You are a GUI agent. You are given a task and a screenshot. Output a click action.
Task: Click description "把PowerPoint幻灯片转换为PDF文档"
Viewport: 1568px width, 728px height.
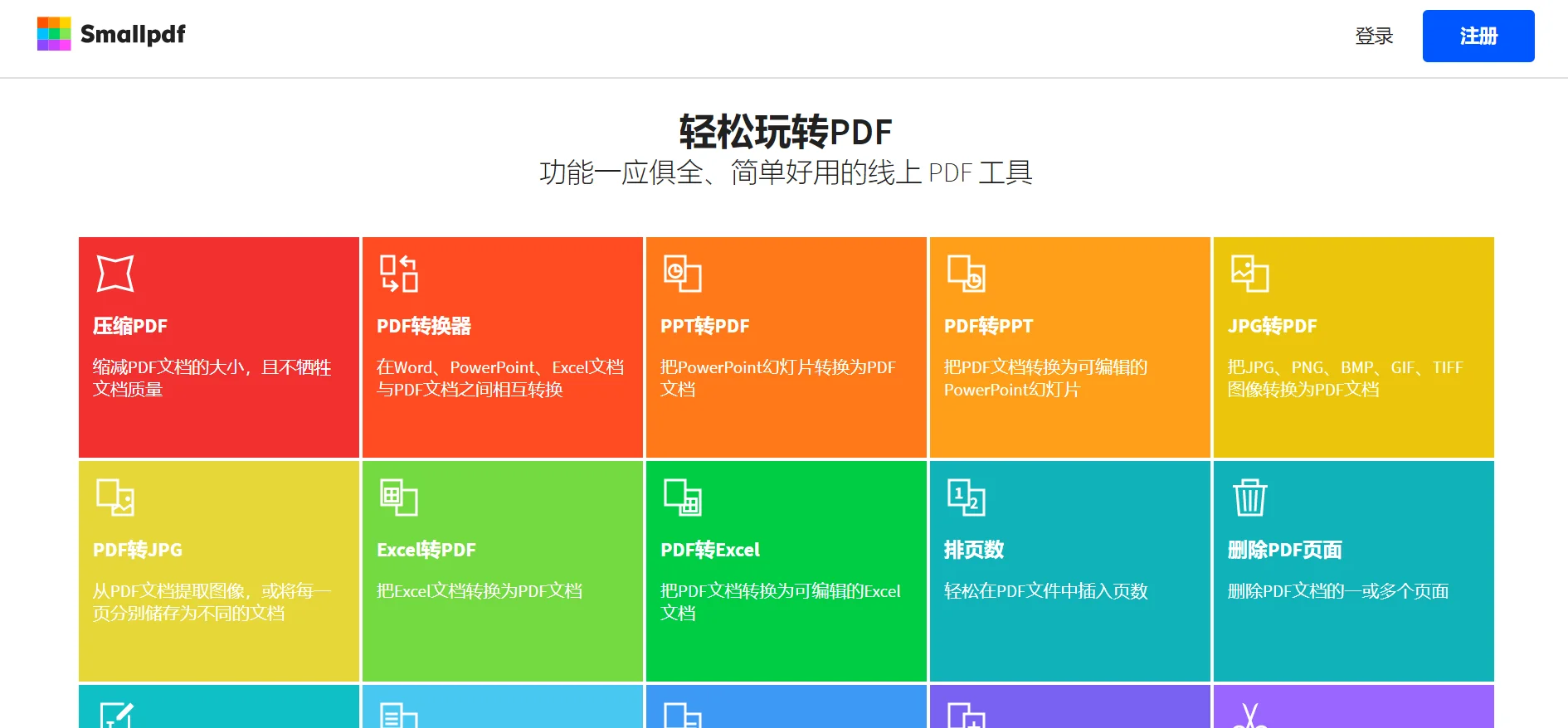(778, 378)
